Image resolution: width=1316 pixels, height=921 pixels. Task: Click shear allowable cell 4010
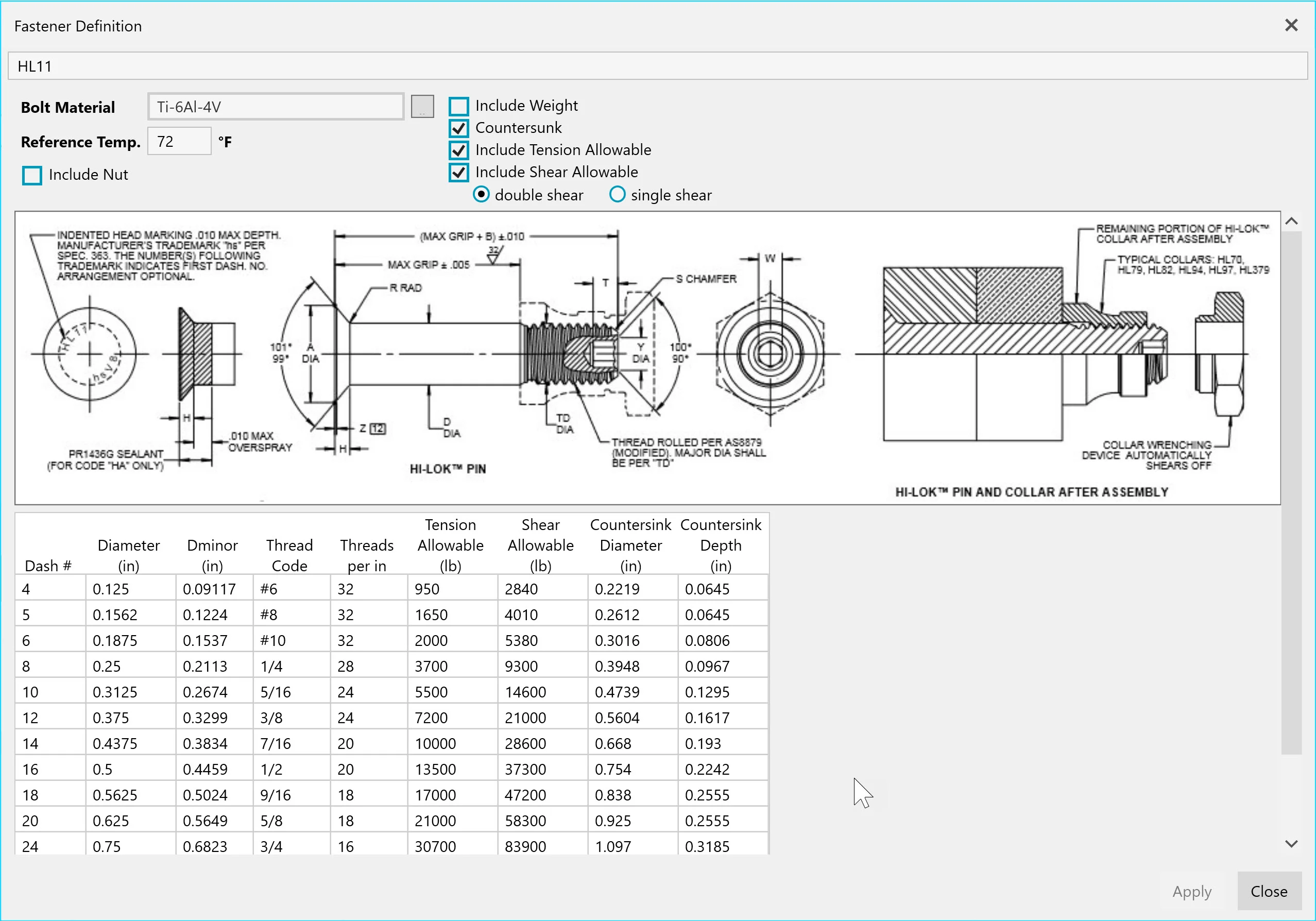tap(543, 614)
